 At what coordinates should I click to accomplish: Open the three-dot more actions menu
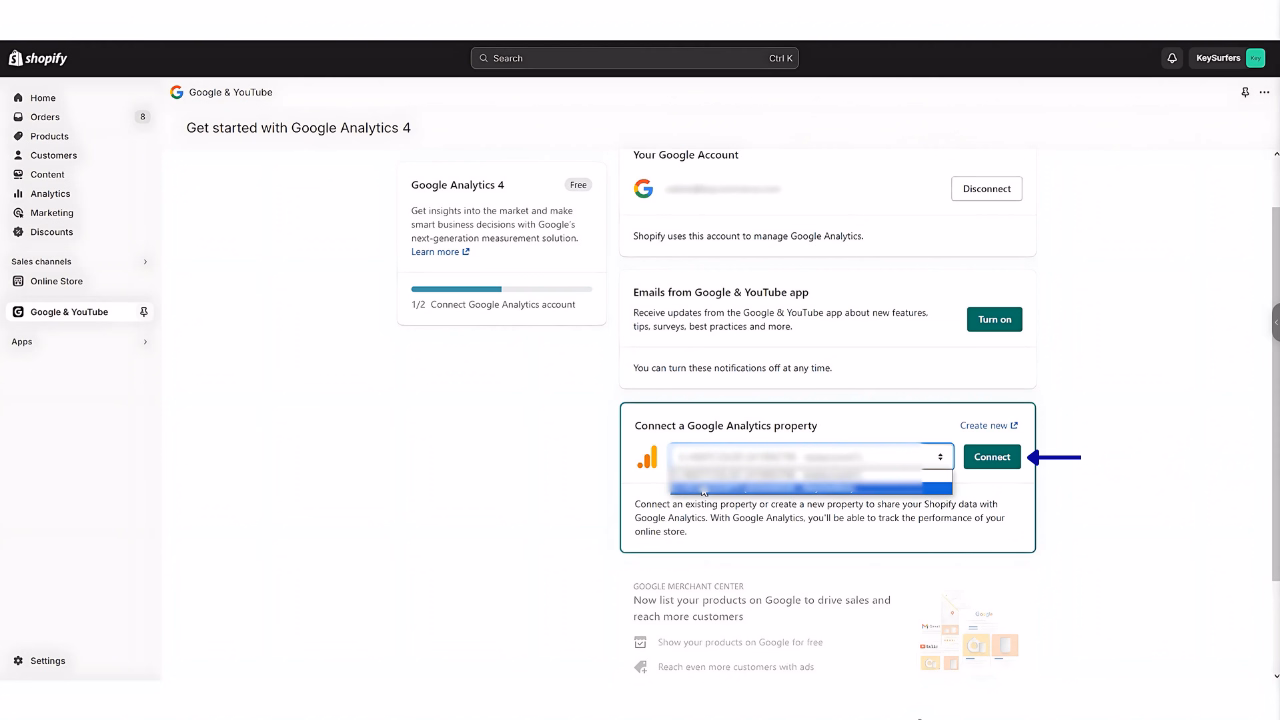pos(1264,92)
